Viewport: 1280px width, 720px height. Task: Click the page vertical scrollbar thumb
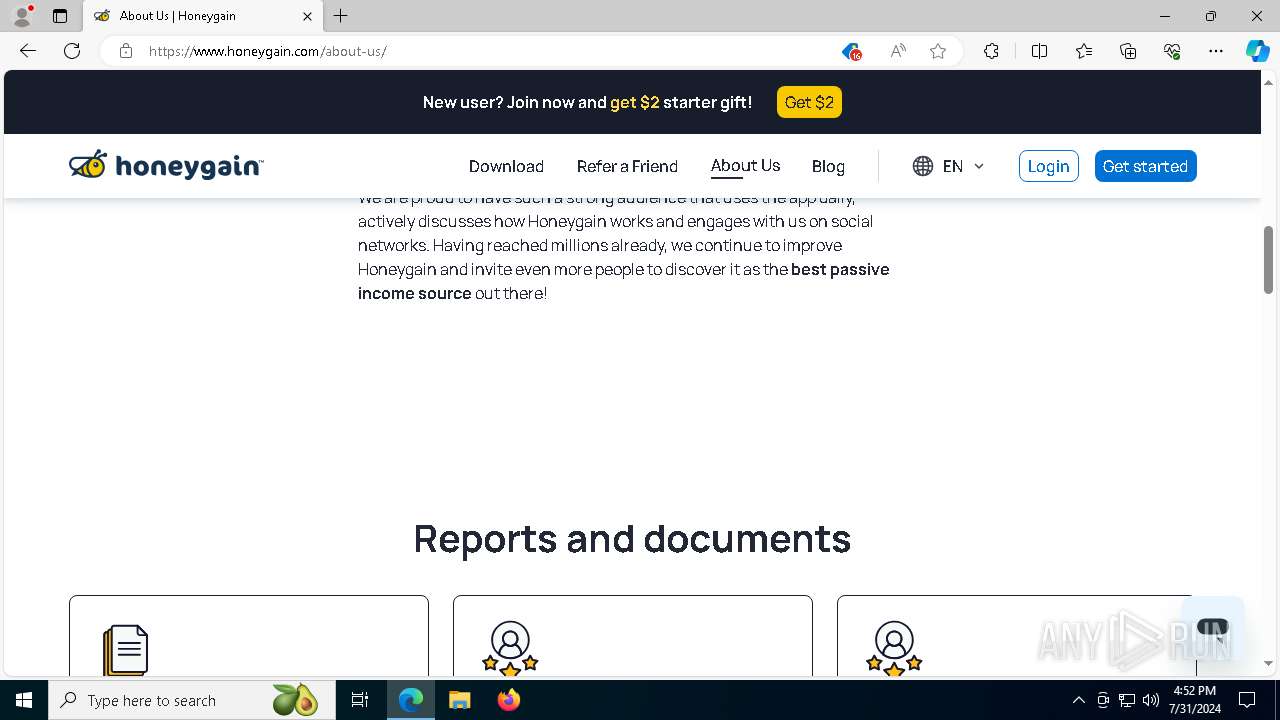[x=1269, y=259]
